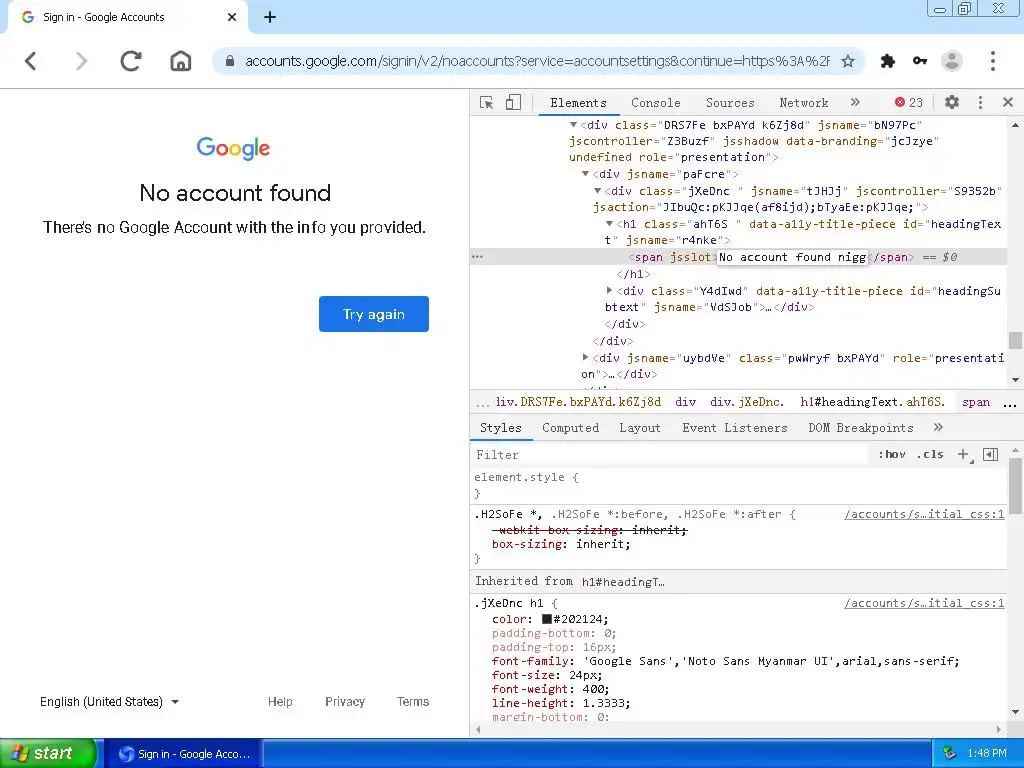Click the Try again button
This screenshot has height=768, width=1024.
tap(374, 314)
